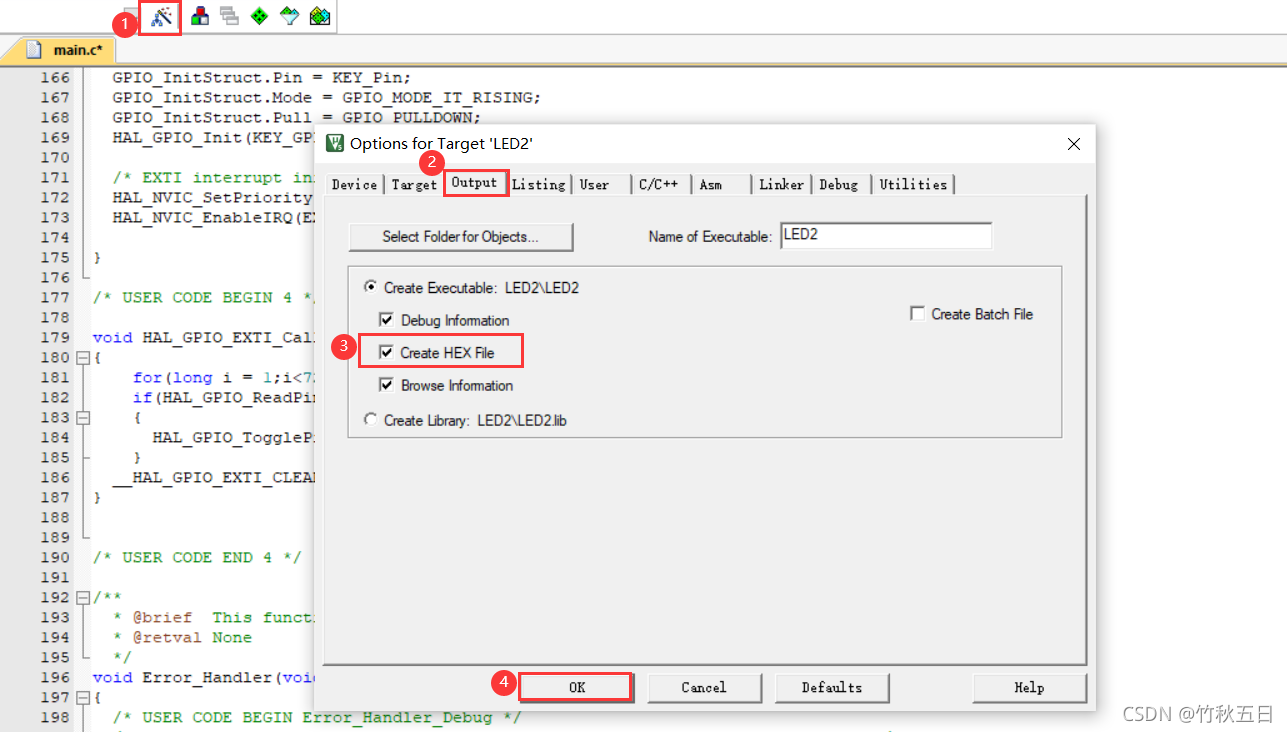Select the Output tab

[474, 183]
